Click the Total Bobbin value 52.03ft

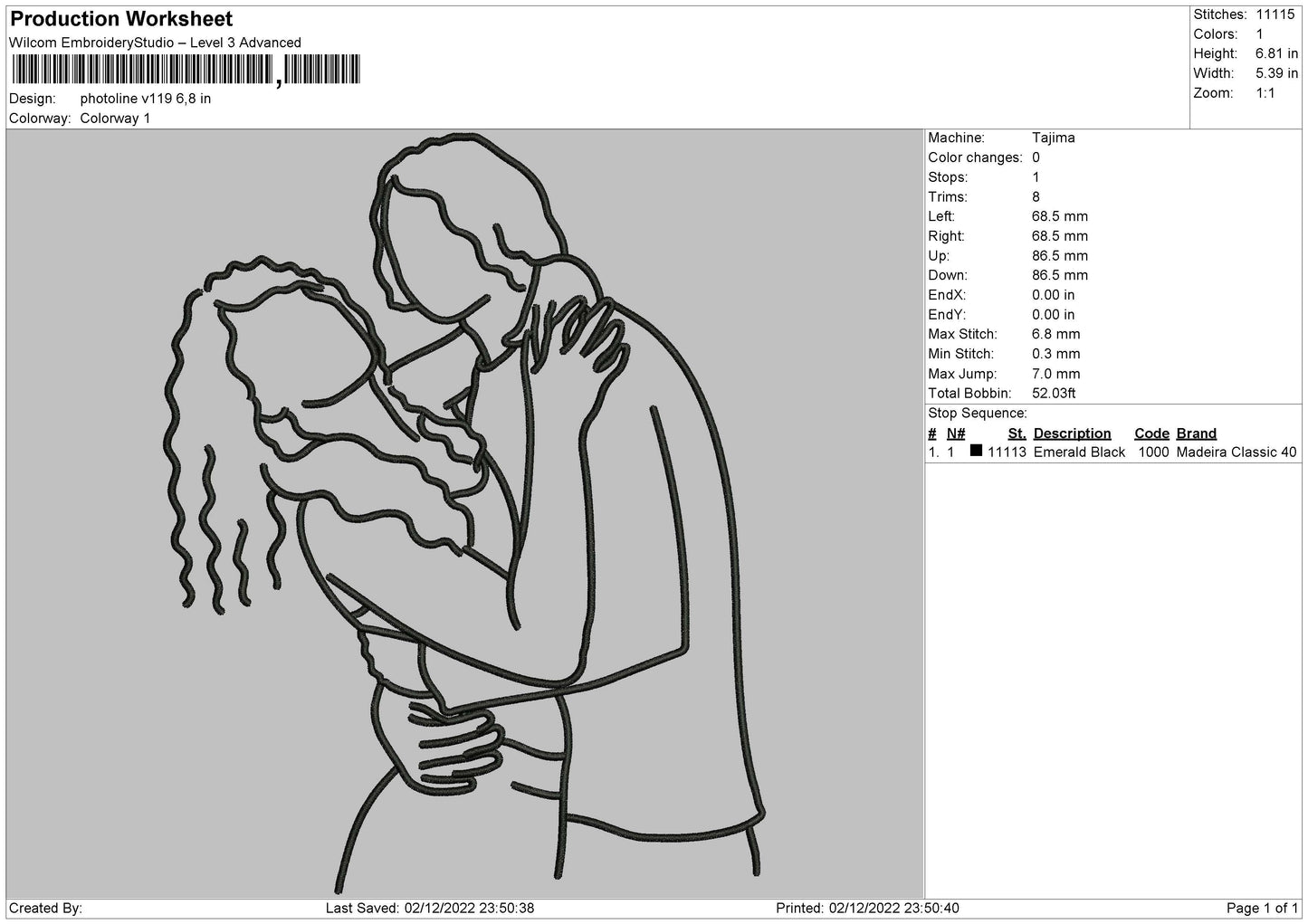(1054, 394)
